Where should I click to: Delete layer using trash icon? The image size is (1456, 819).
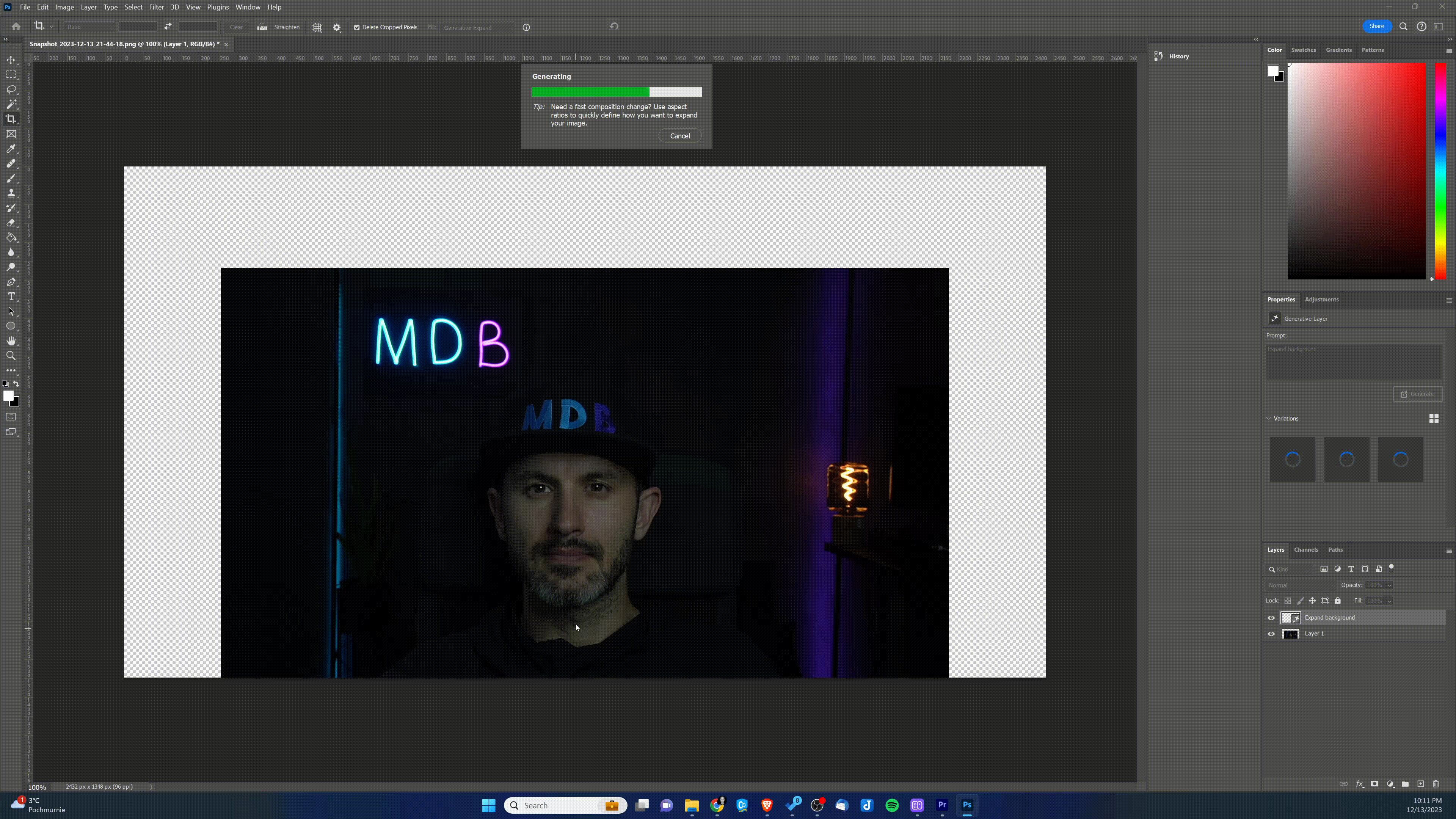1436,784
